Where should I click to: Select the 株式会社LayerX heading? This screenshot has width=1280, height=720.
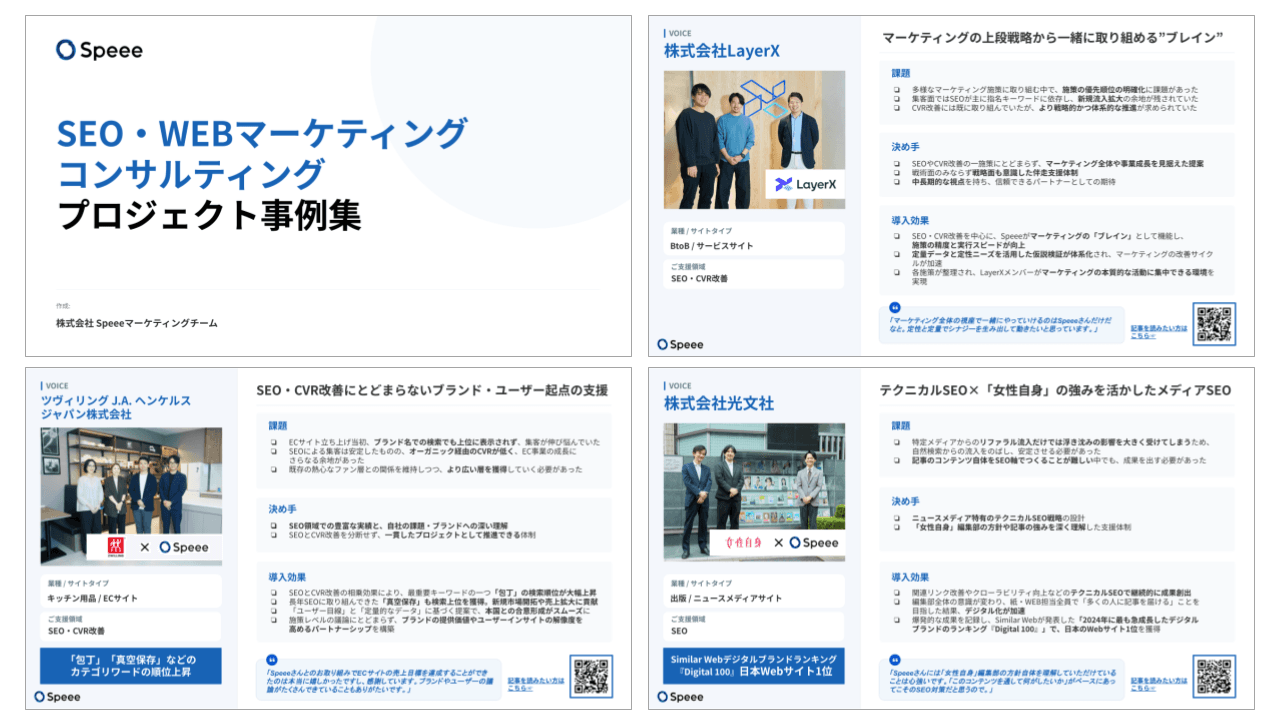click(722, 51)
